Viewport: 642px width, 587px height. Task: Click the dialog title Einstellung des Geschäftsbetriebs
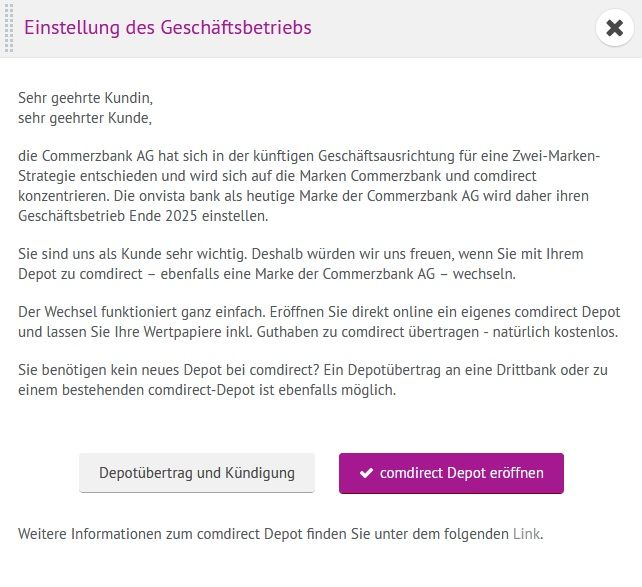[168, 27]
